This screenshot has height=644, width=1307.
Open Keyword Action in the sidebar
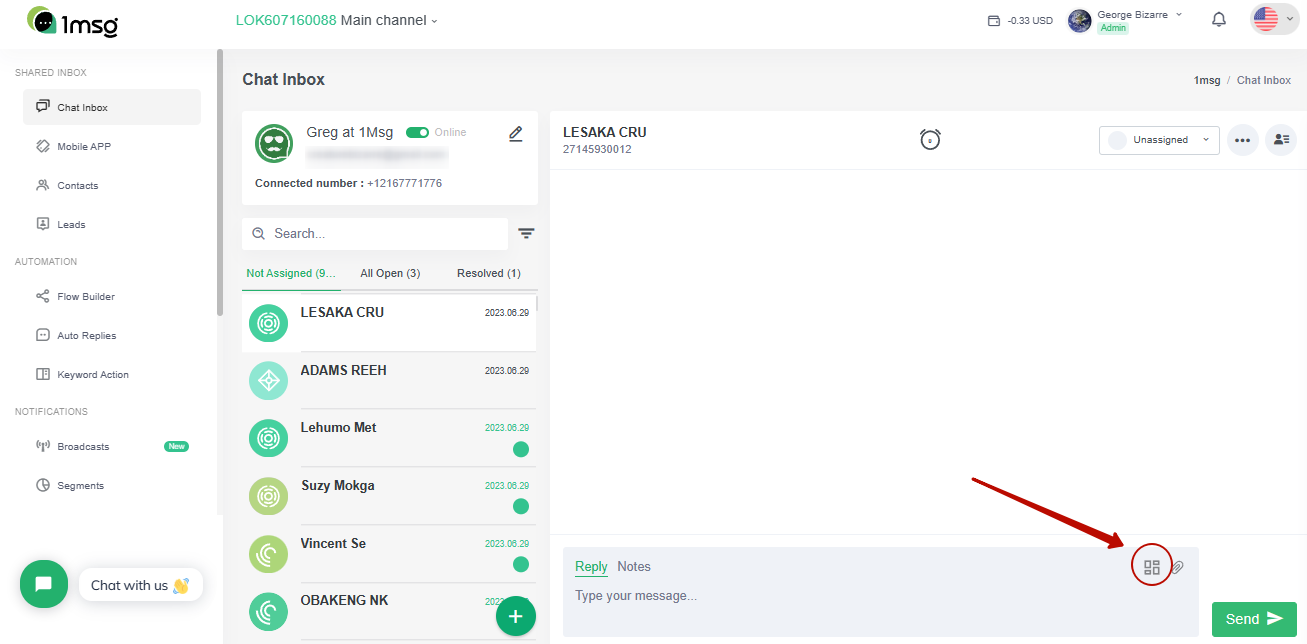tap(112, 374)
